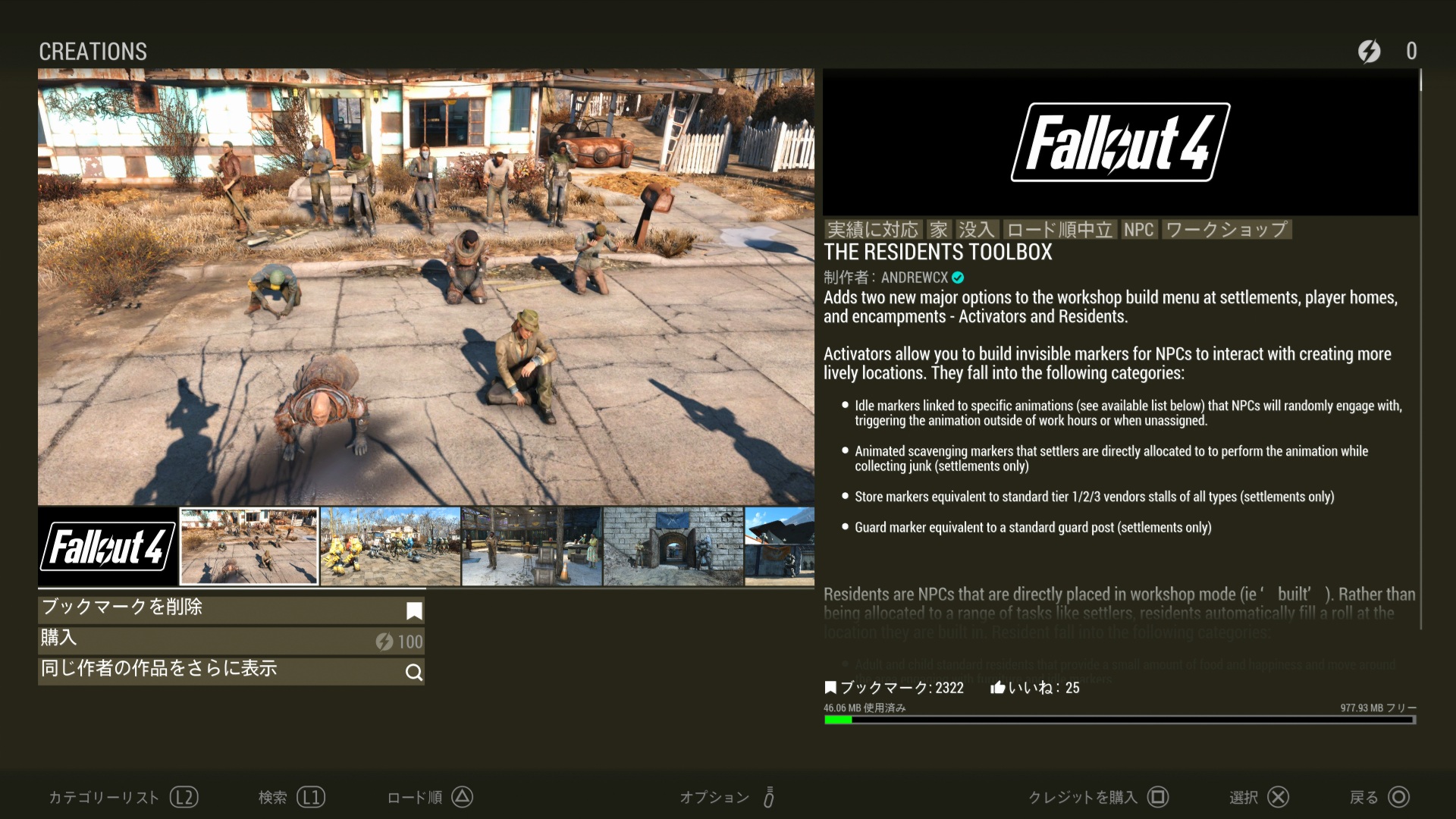Click the bookmark flag icon in the remove bookmark row
Viewport: 1456px width, 819px height.
tap(414, 610)
